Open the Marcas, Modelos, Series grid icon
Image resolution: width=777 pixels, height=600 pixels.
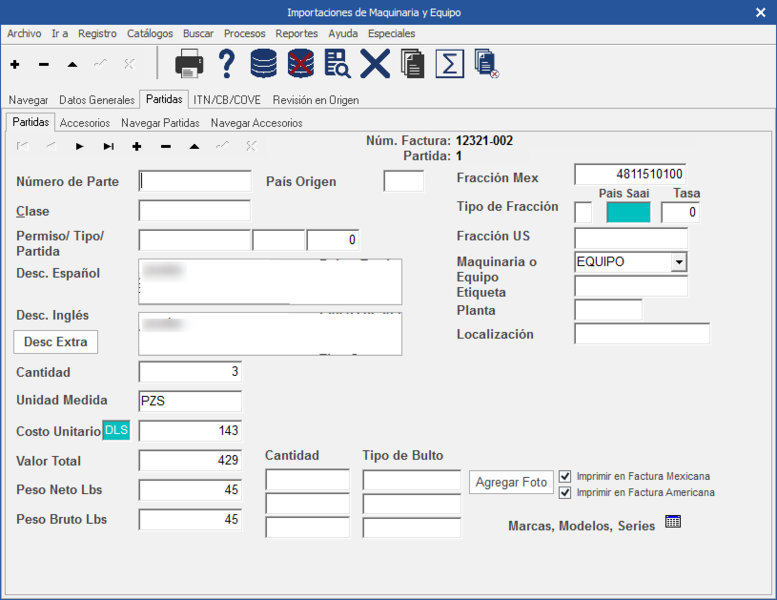(x=673, y=522)
